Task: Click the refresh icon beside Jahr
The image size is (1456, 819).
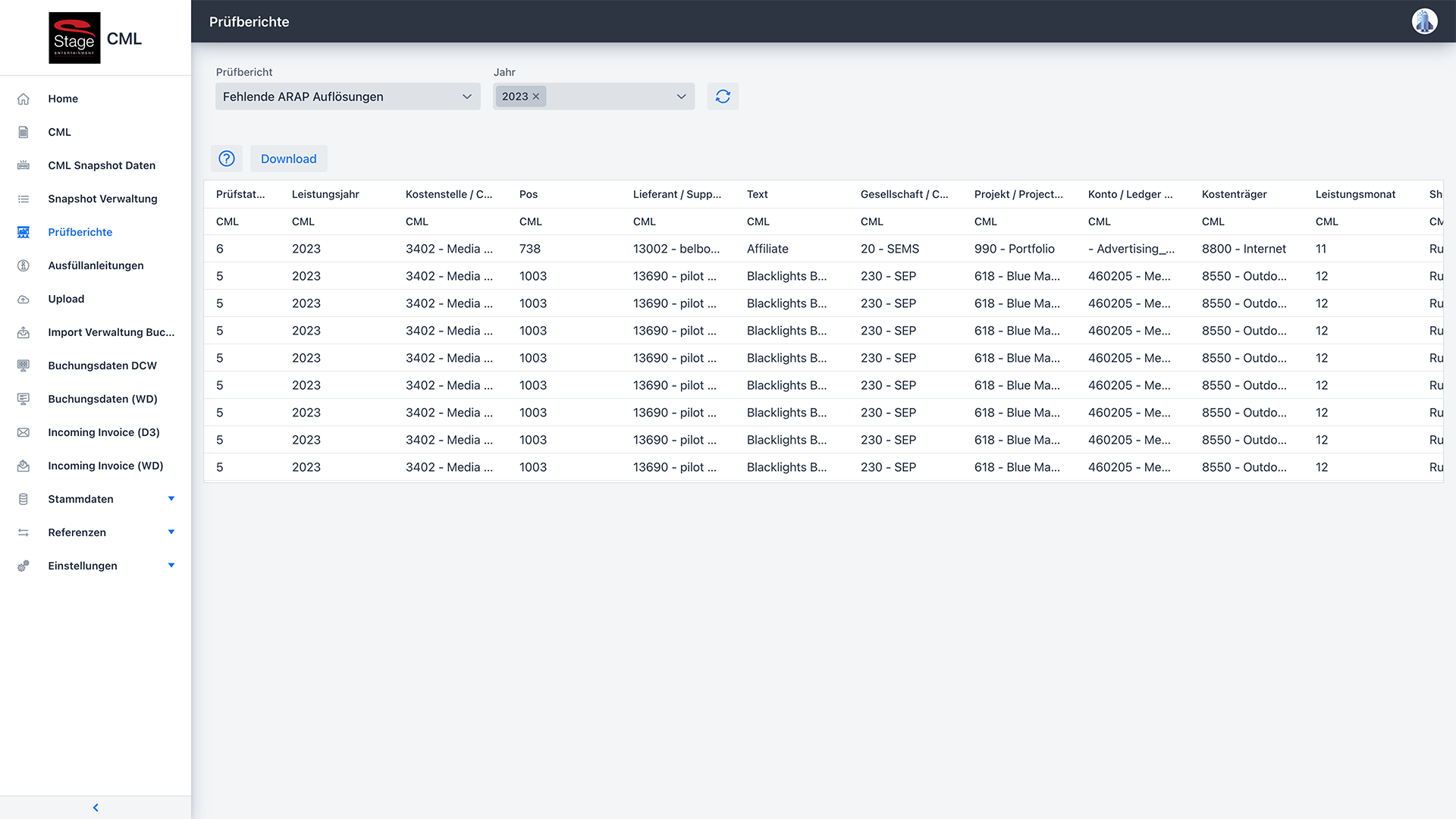Action: [723, 96]
